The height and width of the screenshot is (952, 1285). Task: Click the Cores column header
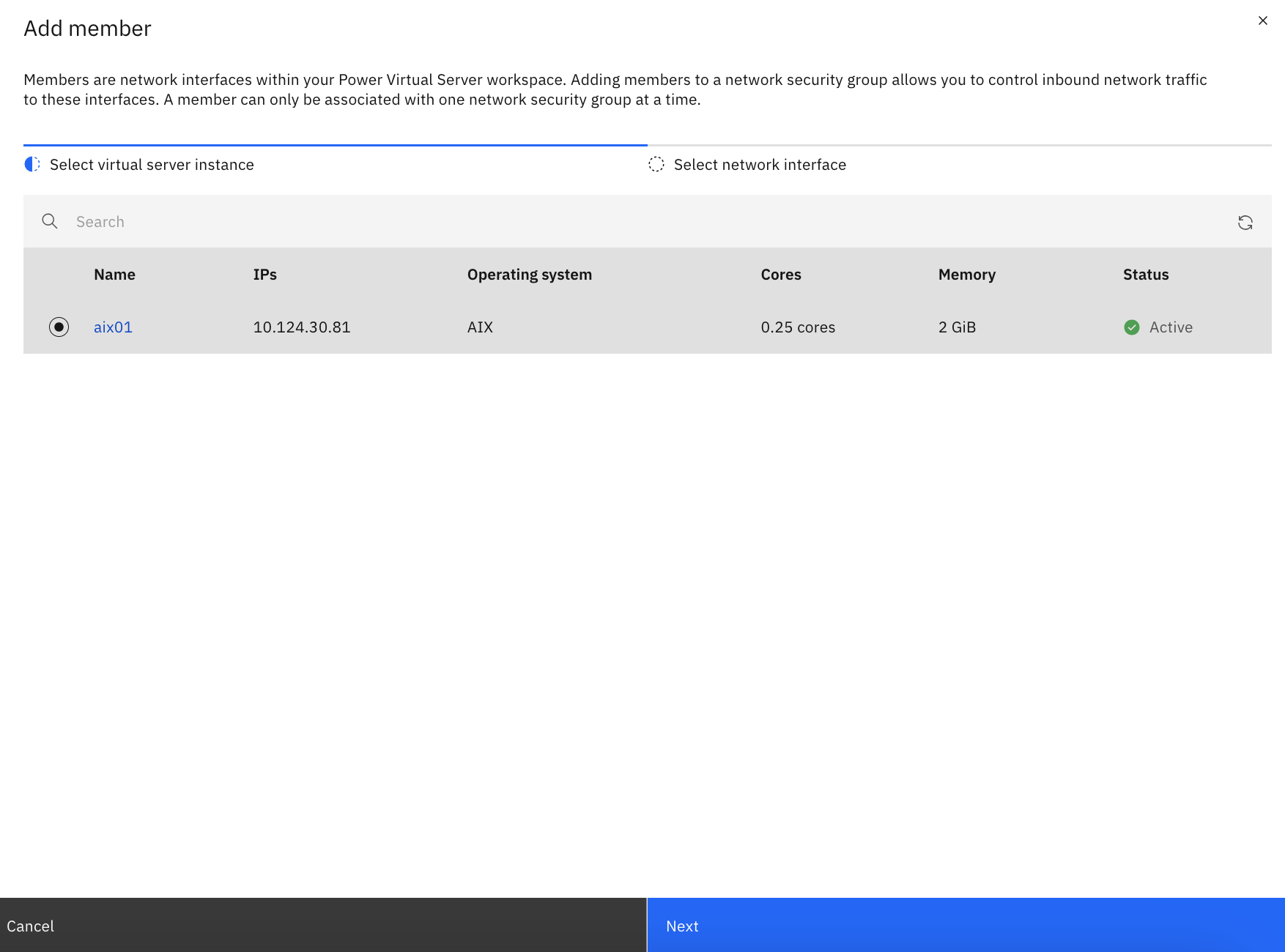(781, 275)
